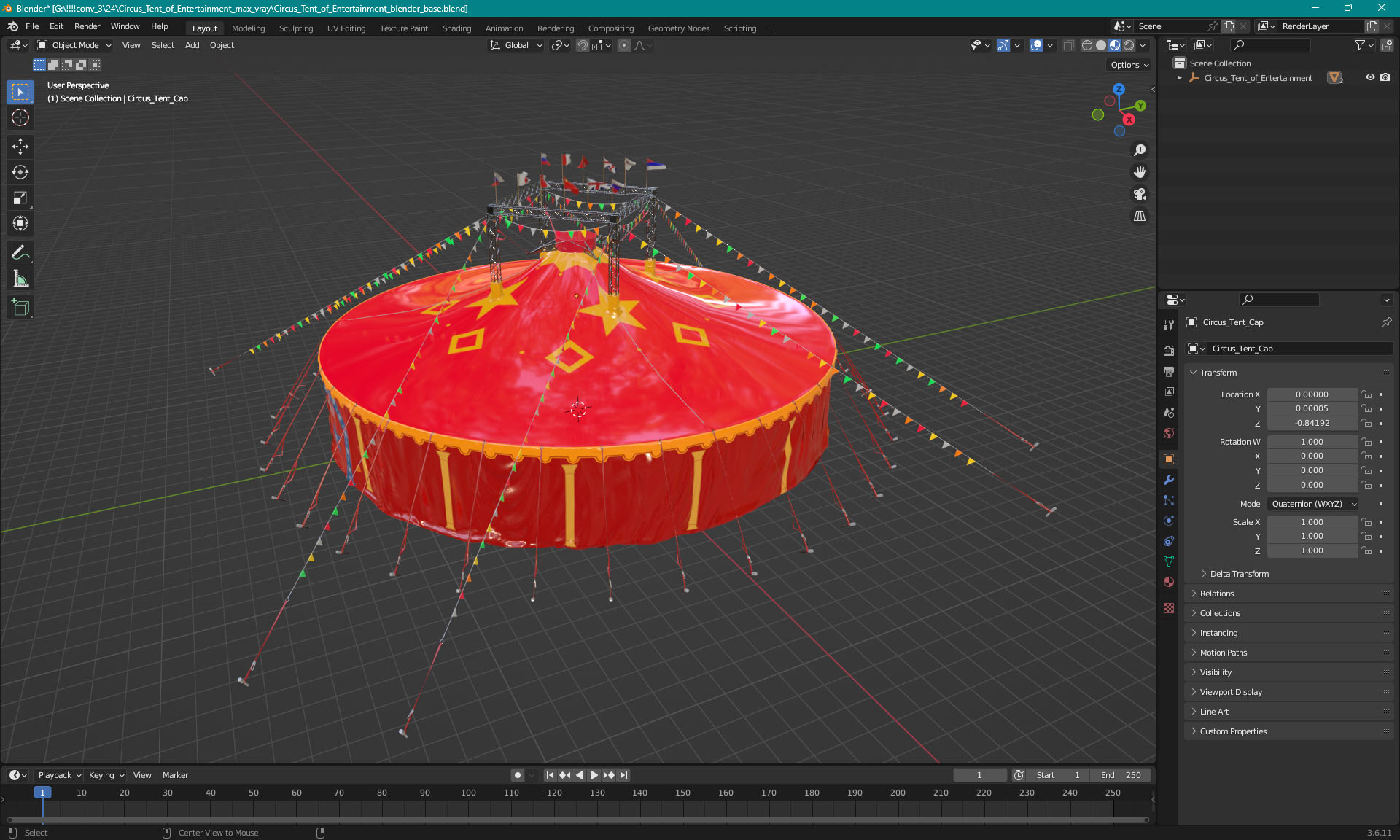Switch to the Shading workspace tab

pyautogui.click(x=456, y=28)
